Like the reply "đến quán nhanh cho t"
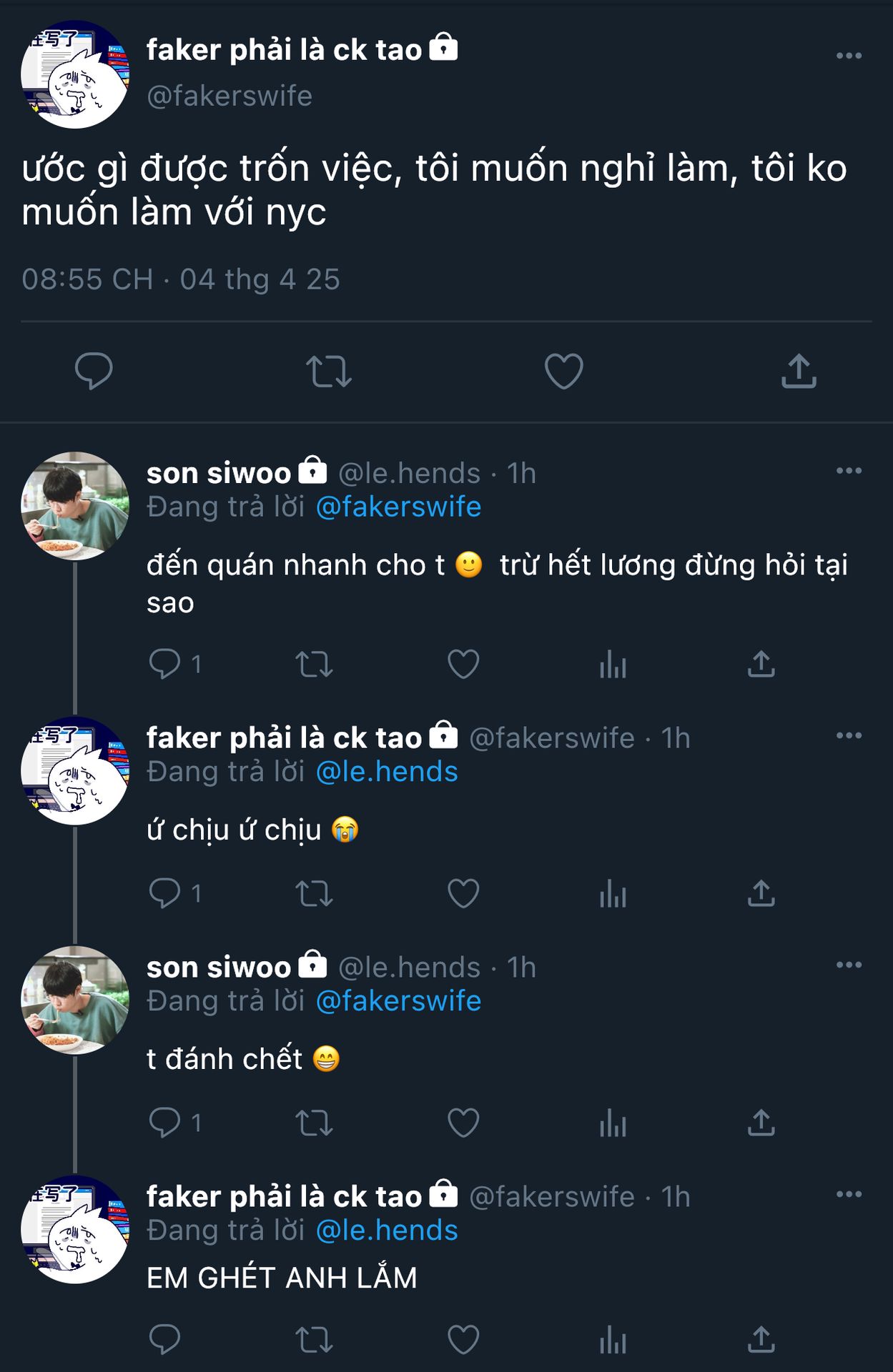The image size is (893, 1372). [x=463, y=665]
